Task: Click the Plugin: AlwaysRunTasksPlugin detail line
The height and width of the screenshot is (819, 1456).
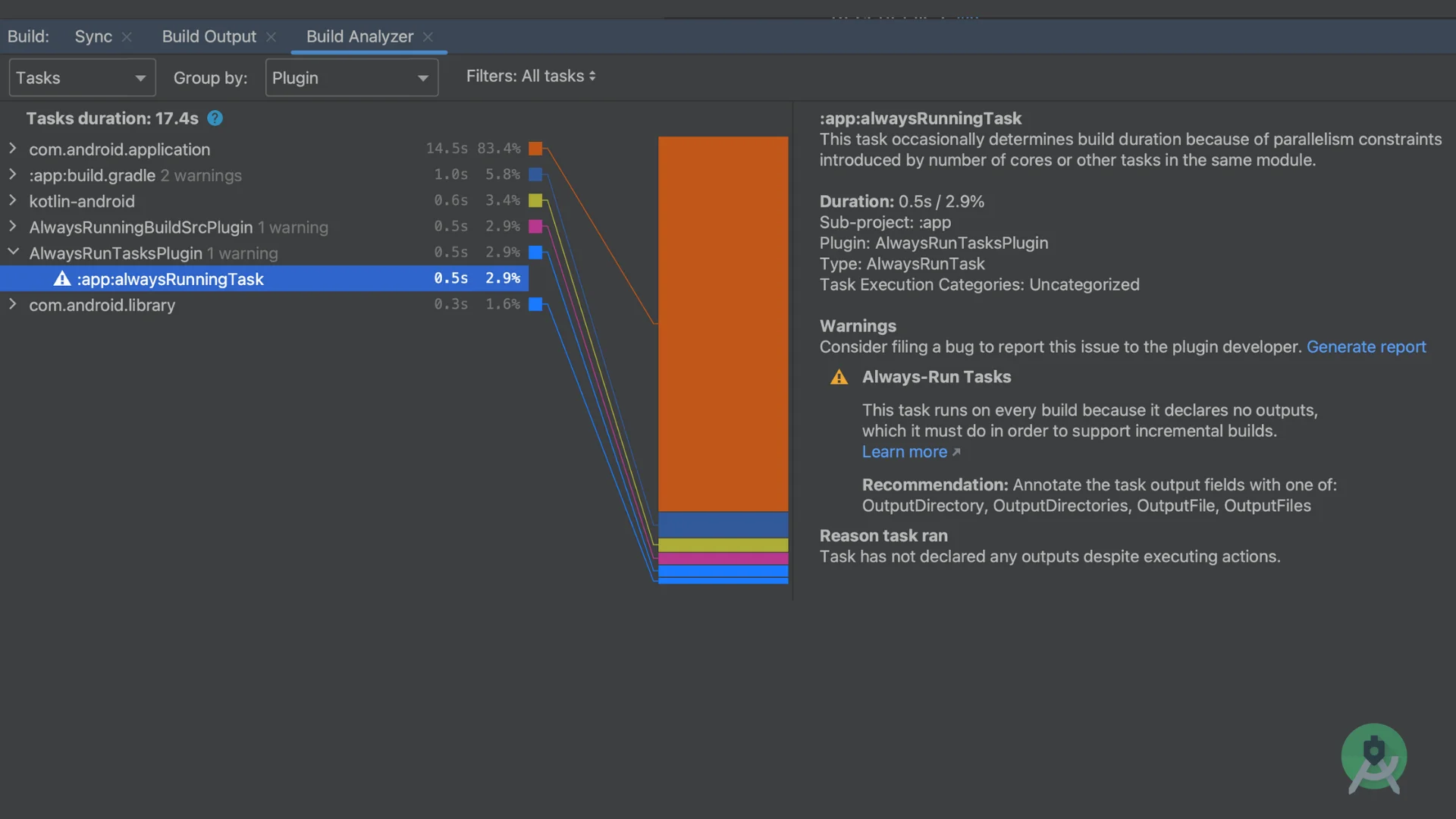Action: point(934,243)
